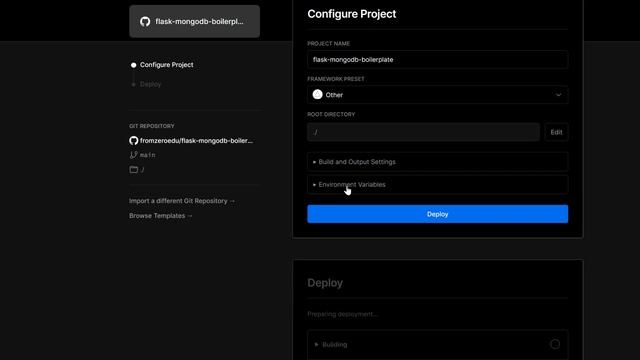Click the Preparing deployment status text

tap(342, 314)
